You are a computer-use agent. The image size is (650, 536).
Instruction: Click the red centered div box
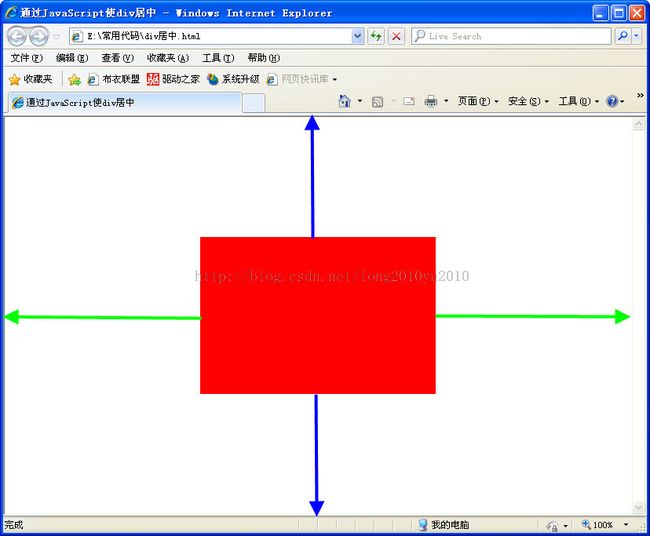pos(318,315)
